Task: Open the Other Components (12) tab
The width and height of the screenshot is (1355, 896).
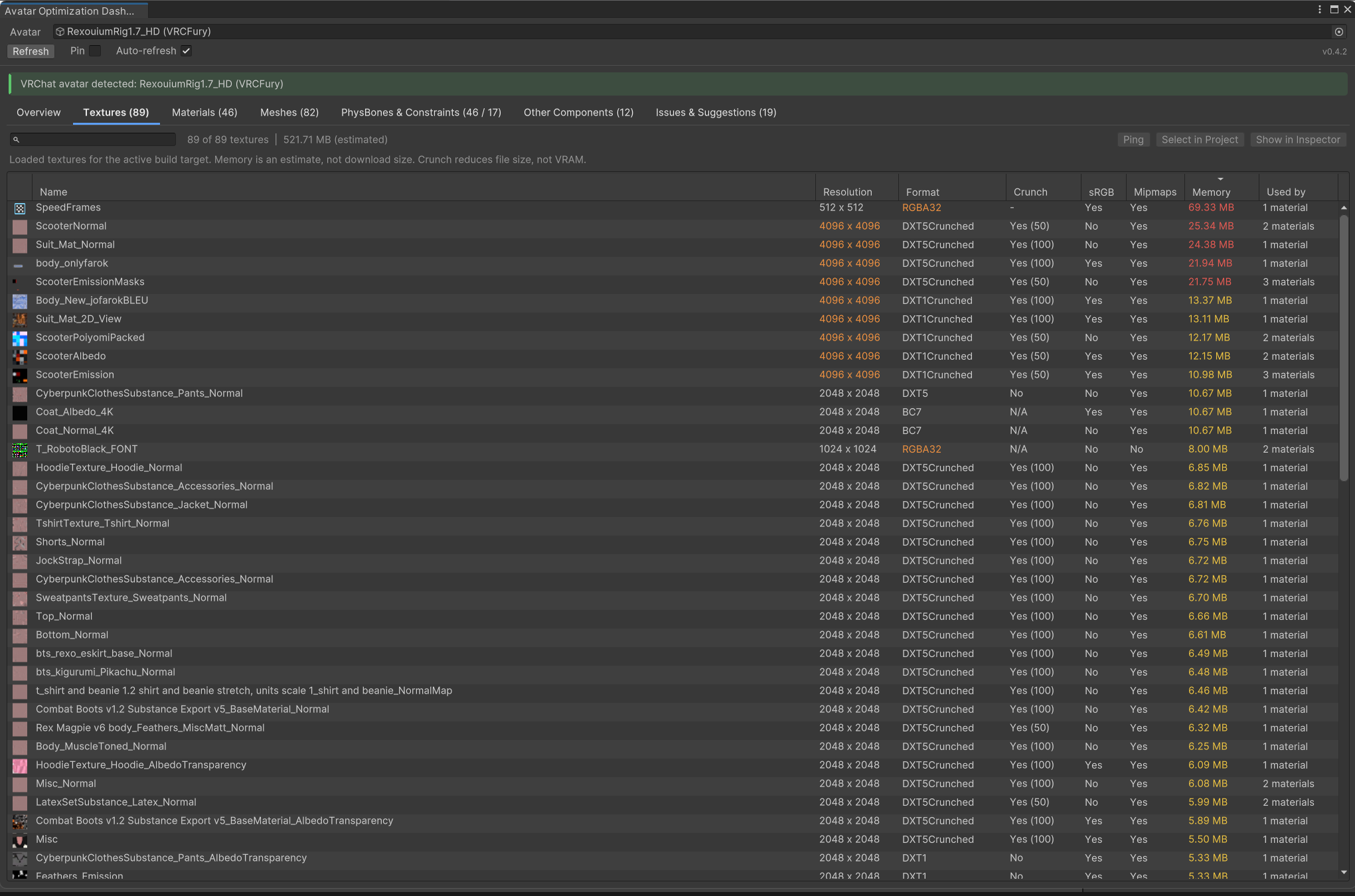Action: click(578, 113)
